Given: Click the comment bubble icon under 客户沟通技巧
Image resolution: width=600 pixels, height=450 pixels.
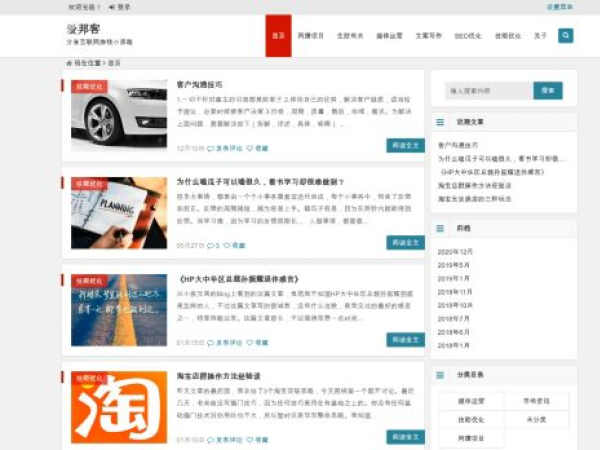Looking at the screenshot, I should point(210,148).
